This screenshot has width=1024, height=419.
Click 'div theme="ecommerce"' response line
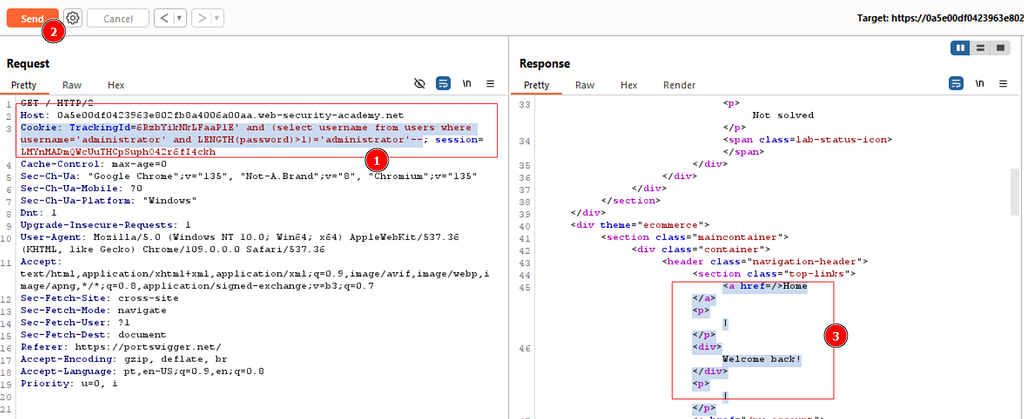[x=639, y=225]
